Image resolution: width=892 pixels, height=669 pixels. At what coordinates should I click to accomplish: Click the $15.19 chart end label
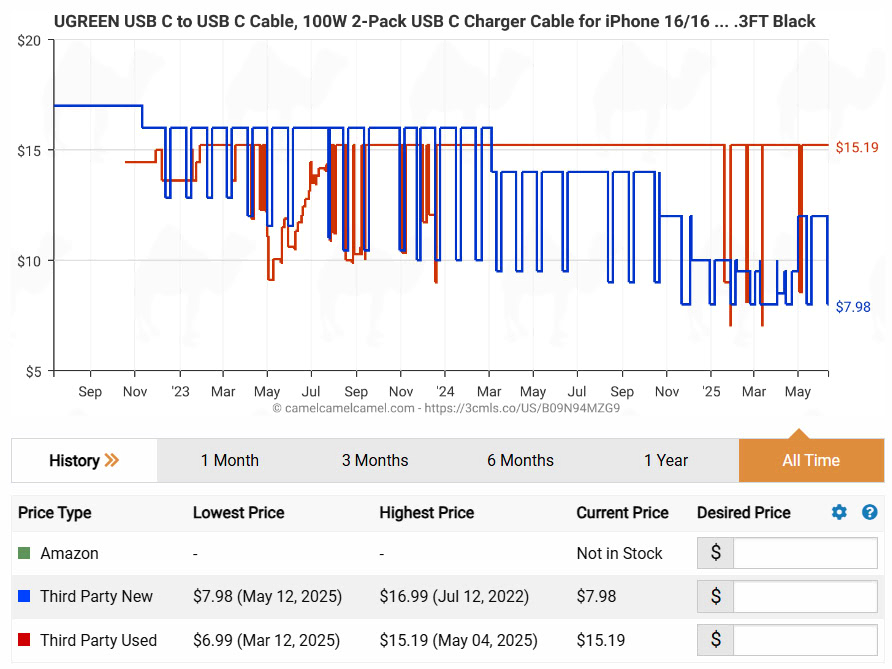pyautogui.click(x=856, y=147)
